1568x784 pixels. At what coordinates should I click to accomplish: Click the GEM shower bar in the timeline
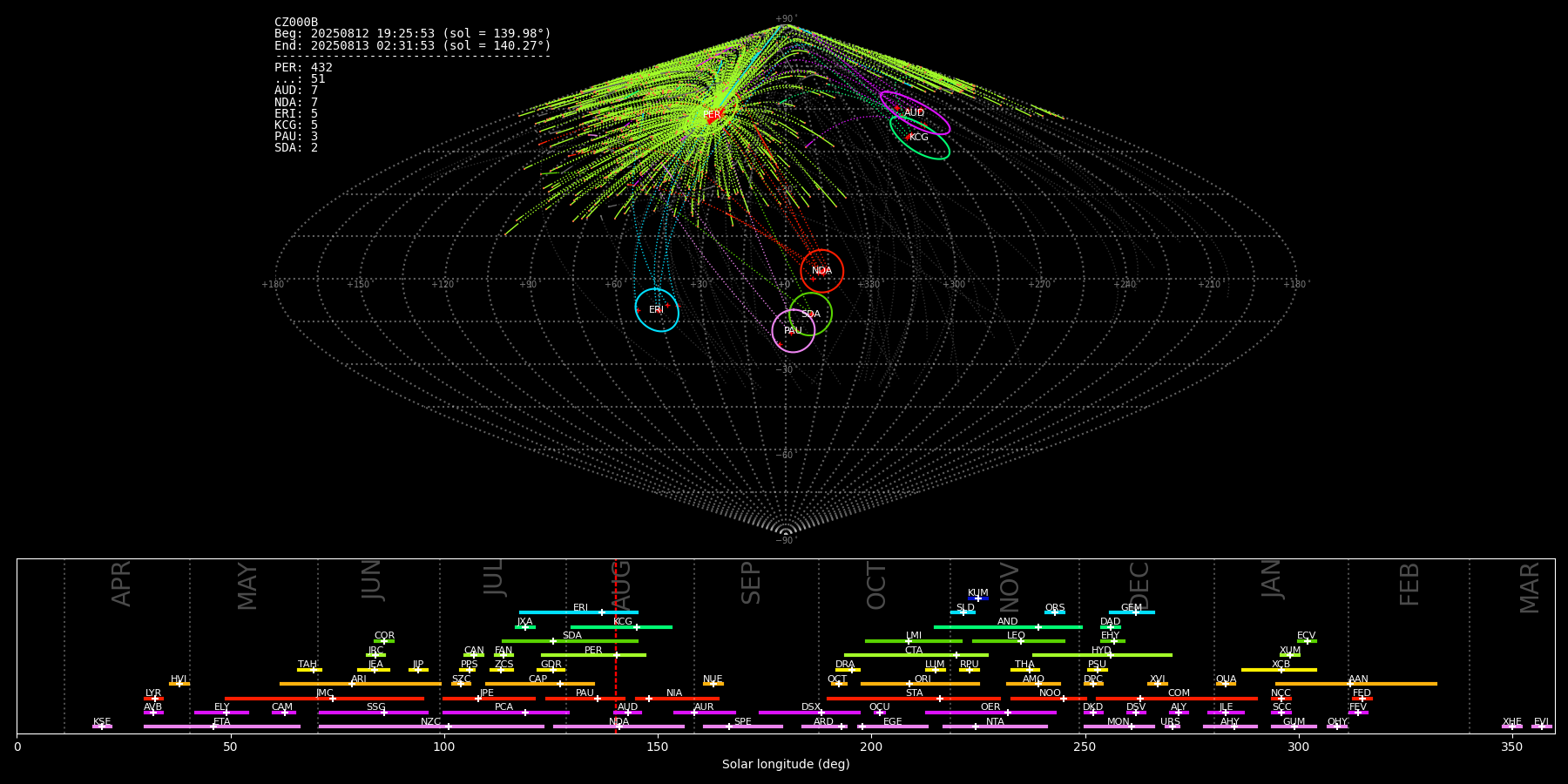(x=1132, y=612)
